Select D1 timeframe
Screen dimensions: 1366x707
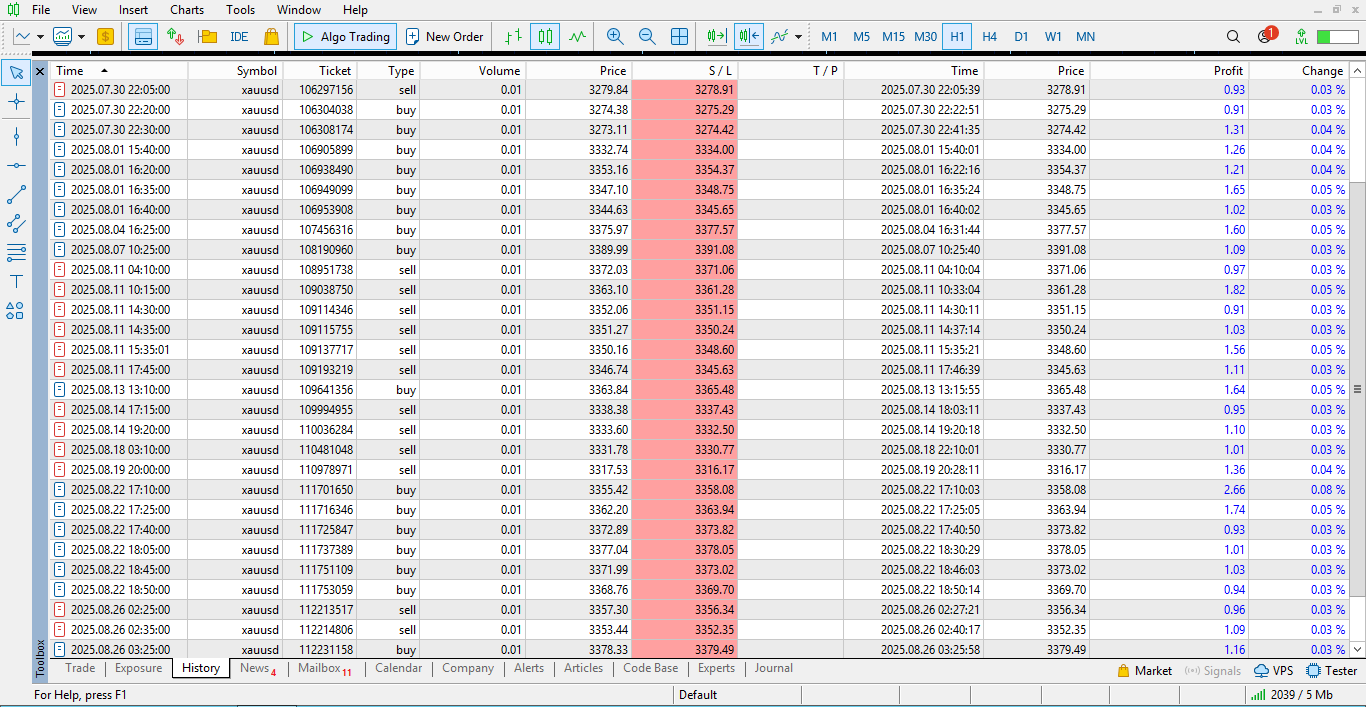click(x=1021, y=37)
